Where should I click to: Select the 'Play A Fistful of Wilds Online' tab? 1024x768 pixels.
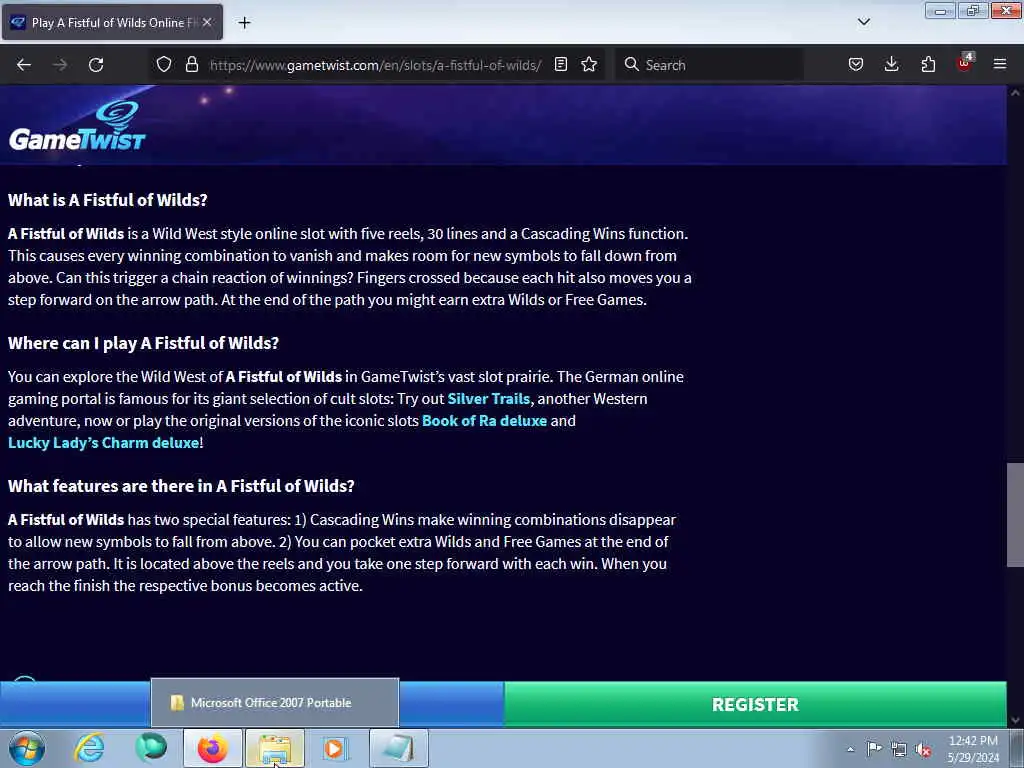tap(112, 22)
